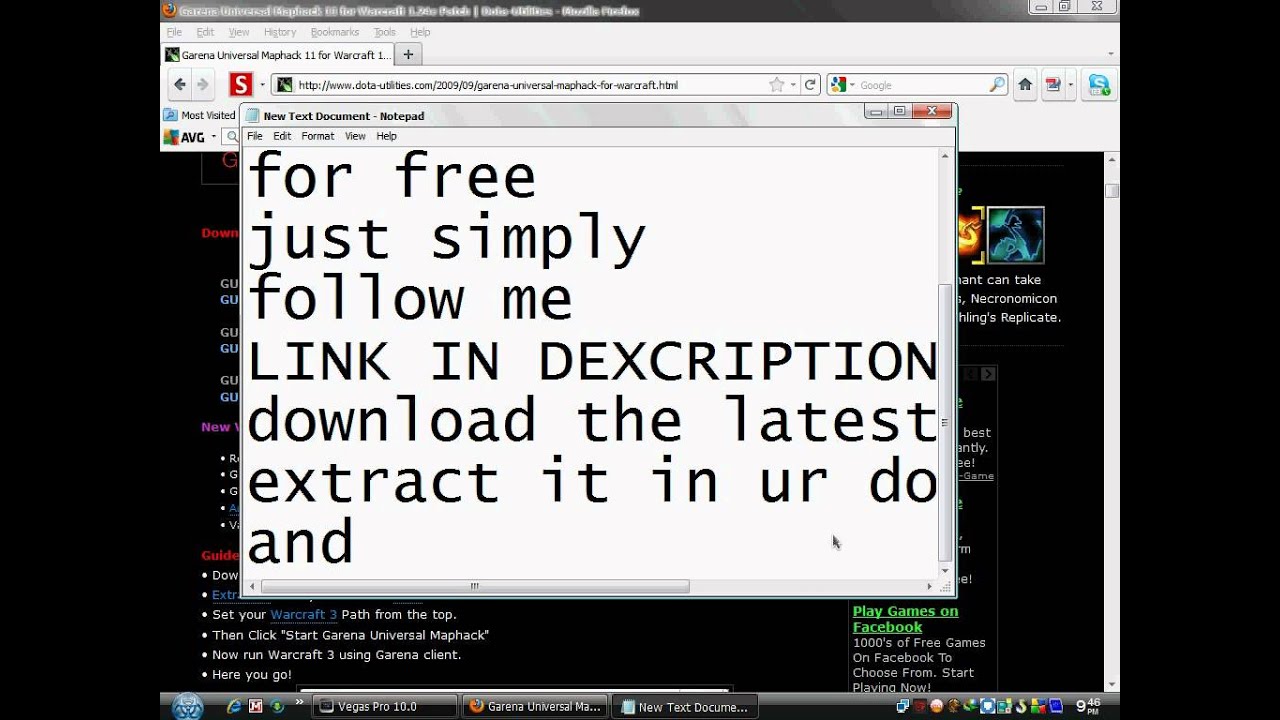This screenshot has width=1280, height=720.
Task: Click Firefox back arrow button
Action: (180, 85)
